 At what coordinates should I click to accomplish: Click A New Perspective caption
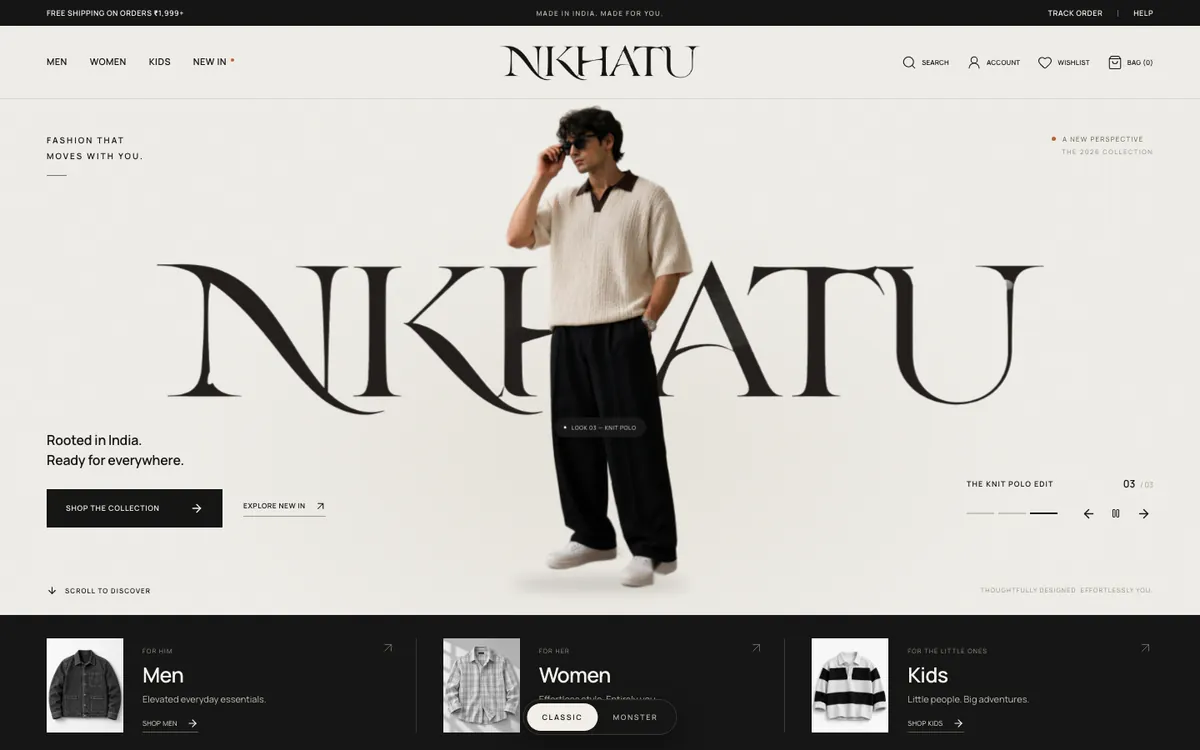pyautogui.click(x=1102, y=139)
